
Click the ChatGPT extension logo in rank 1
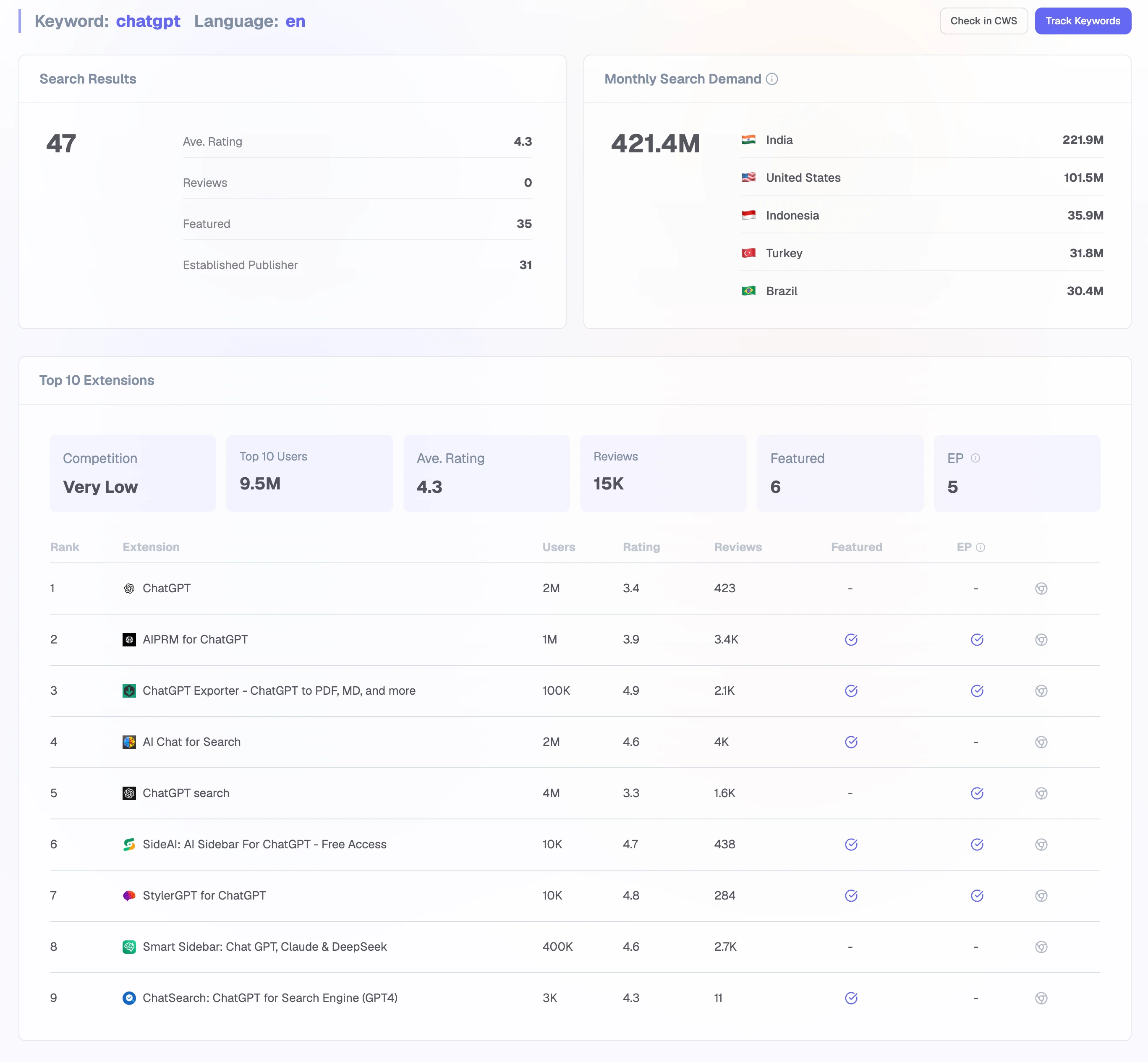129,589
